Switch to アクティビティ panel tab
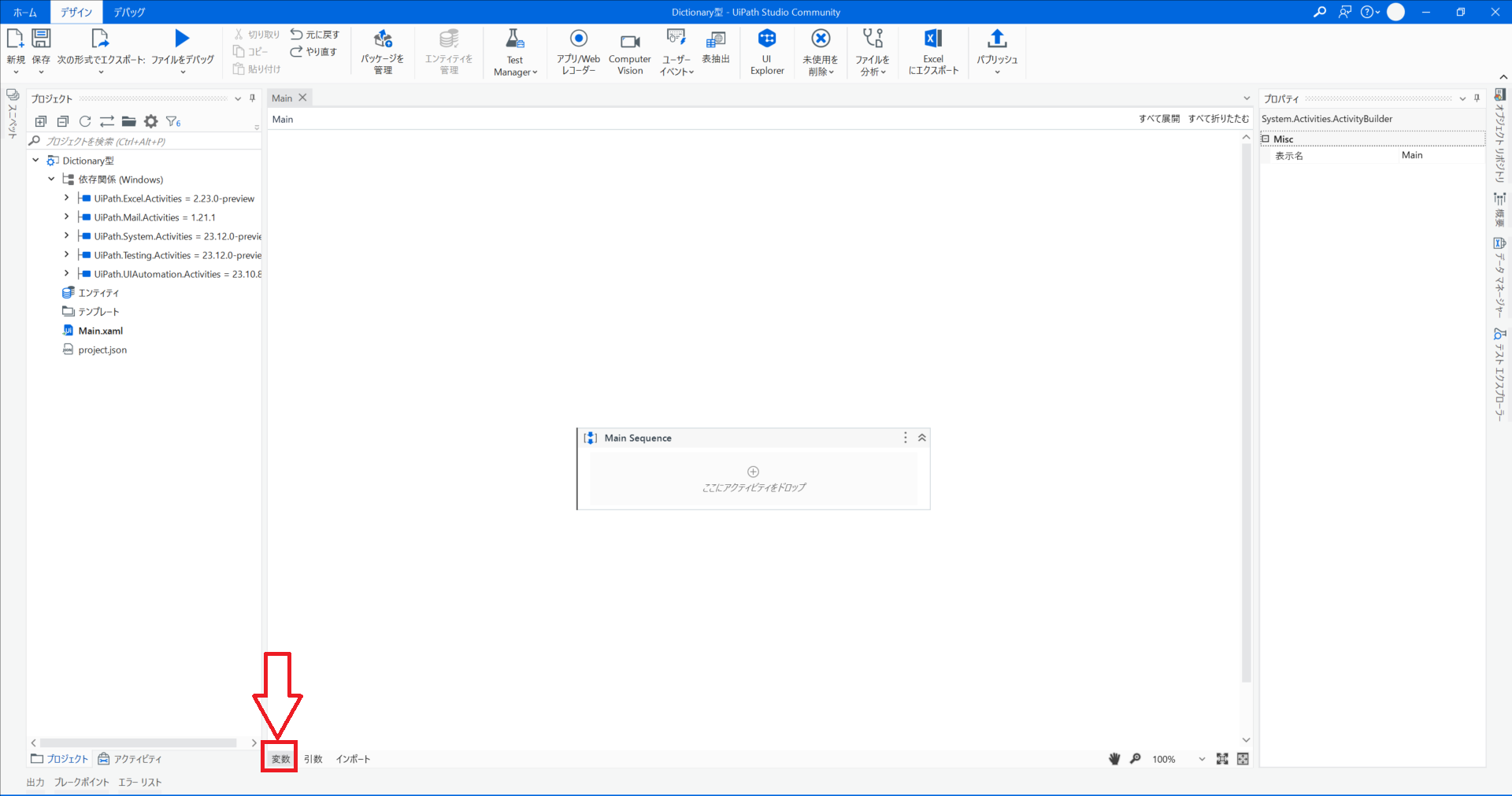 (130, 759)
